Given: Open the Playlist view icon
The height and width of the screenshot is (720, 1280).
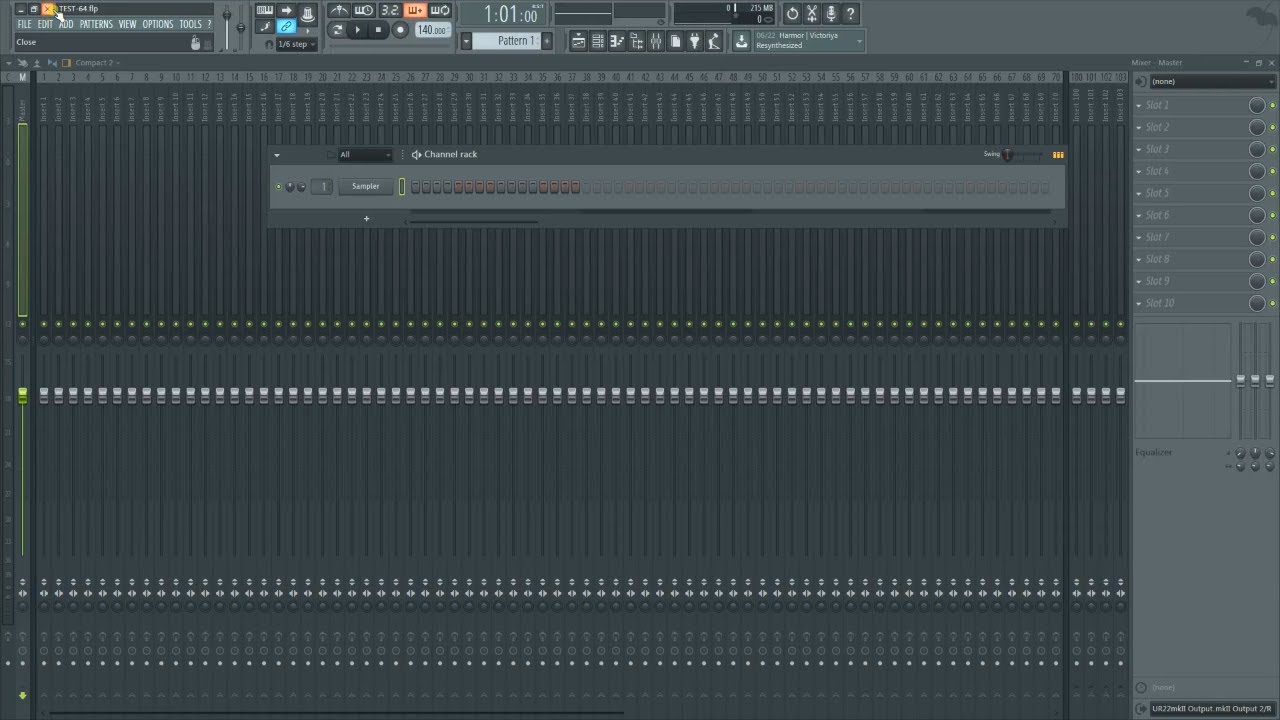Looking at the screenshot, I should 579,41.
